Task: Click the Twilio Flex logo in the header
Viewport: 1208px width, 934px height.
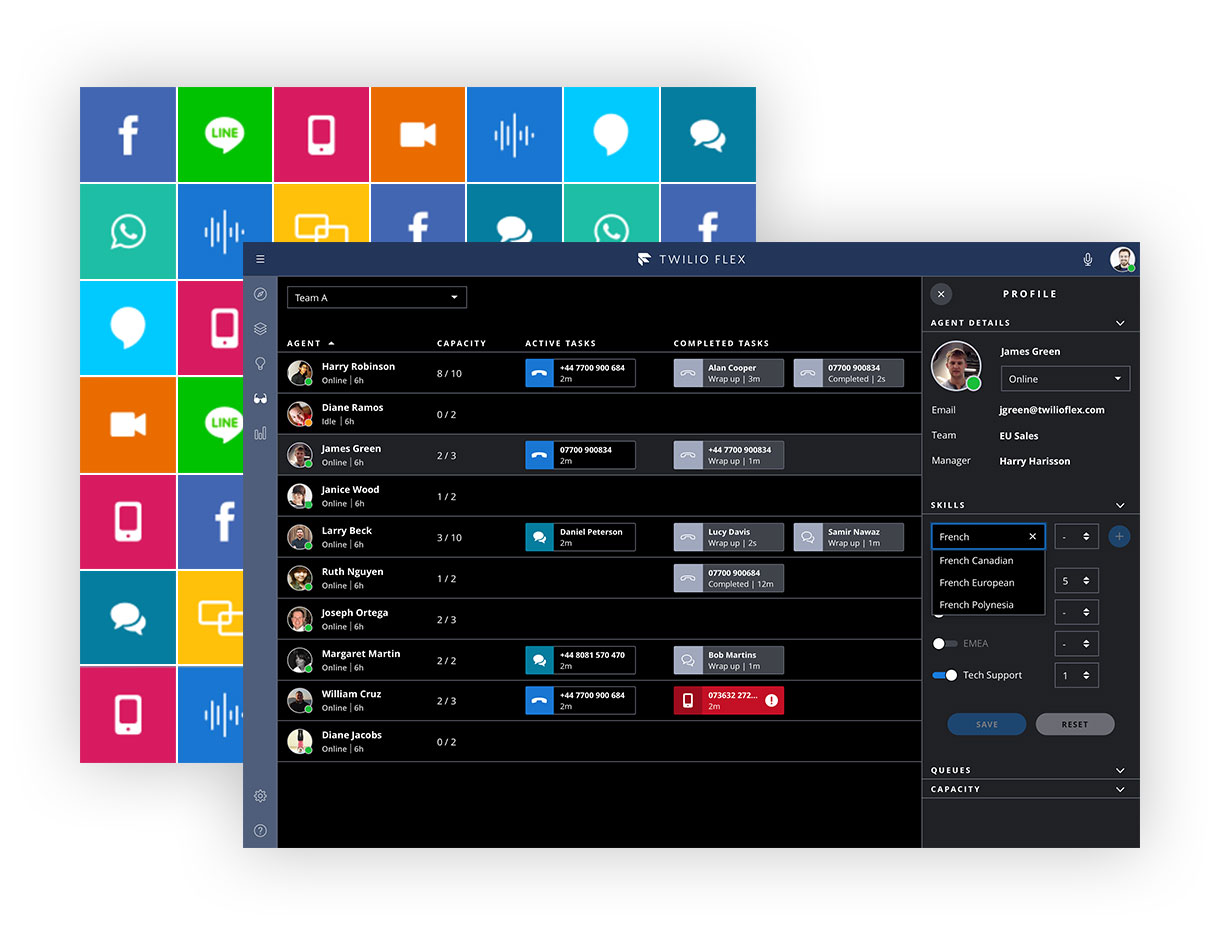Action: click(x=691, y=259)
